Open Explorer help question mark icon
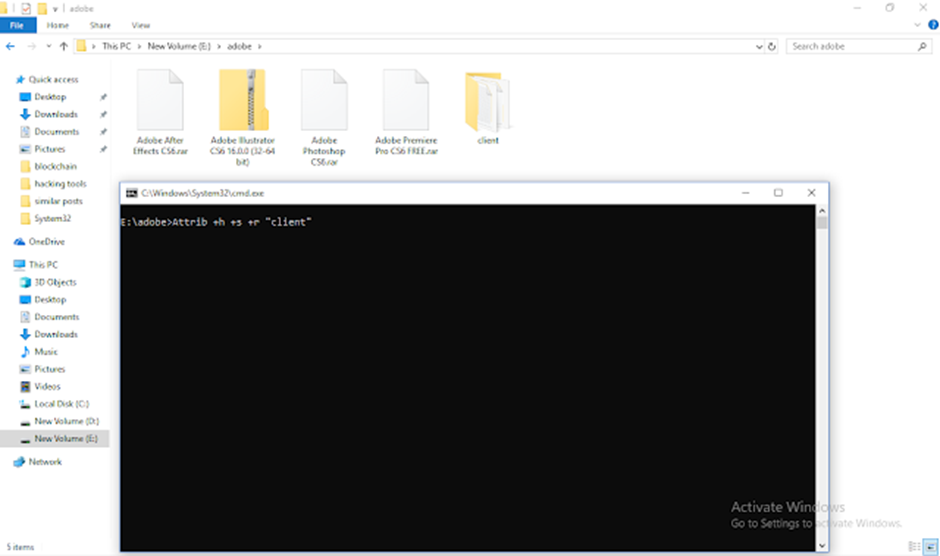The image size is (940, 556). (933, 25)
